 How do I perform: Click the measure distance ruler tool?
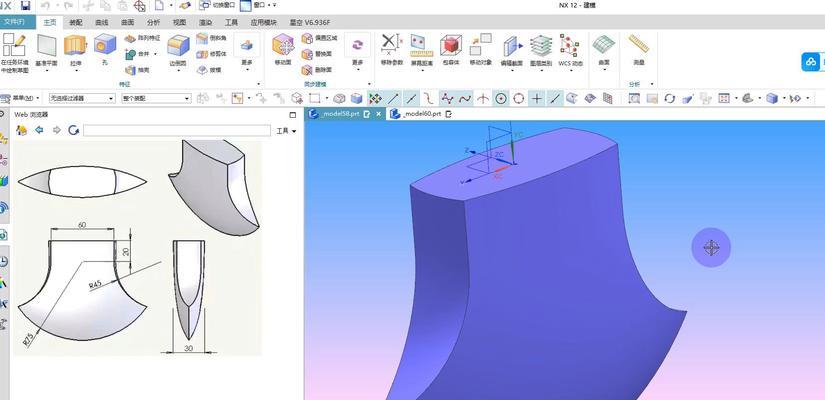pyautogui.click(x=421, y=49)
